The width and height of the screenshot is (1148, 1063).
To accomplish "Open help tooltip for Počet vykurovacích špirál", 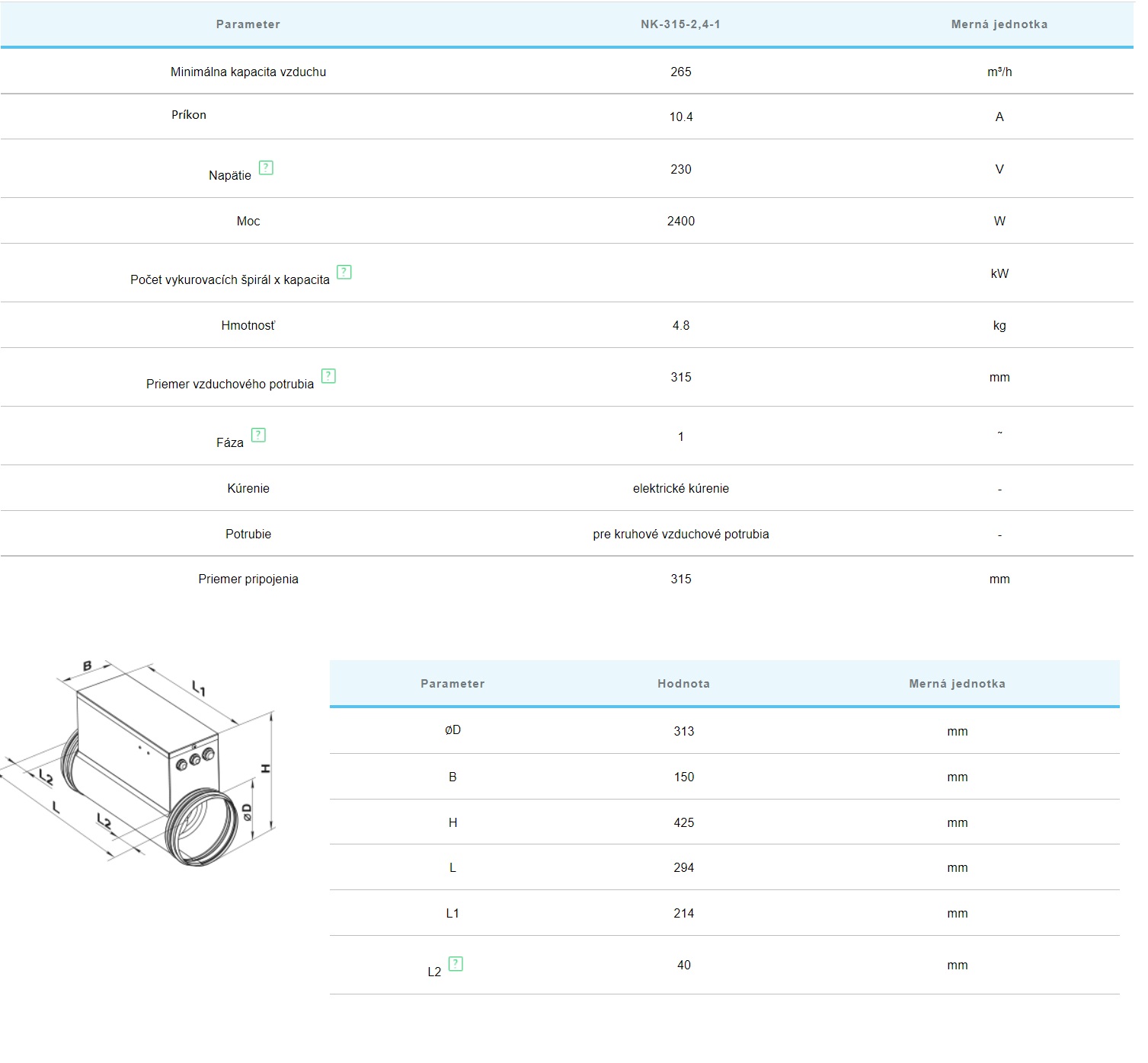I will [x=344, y=272].
